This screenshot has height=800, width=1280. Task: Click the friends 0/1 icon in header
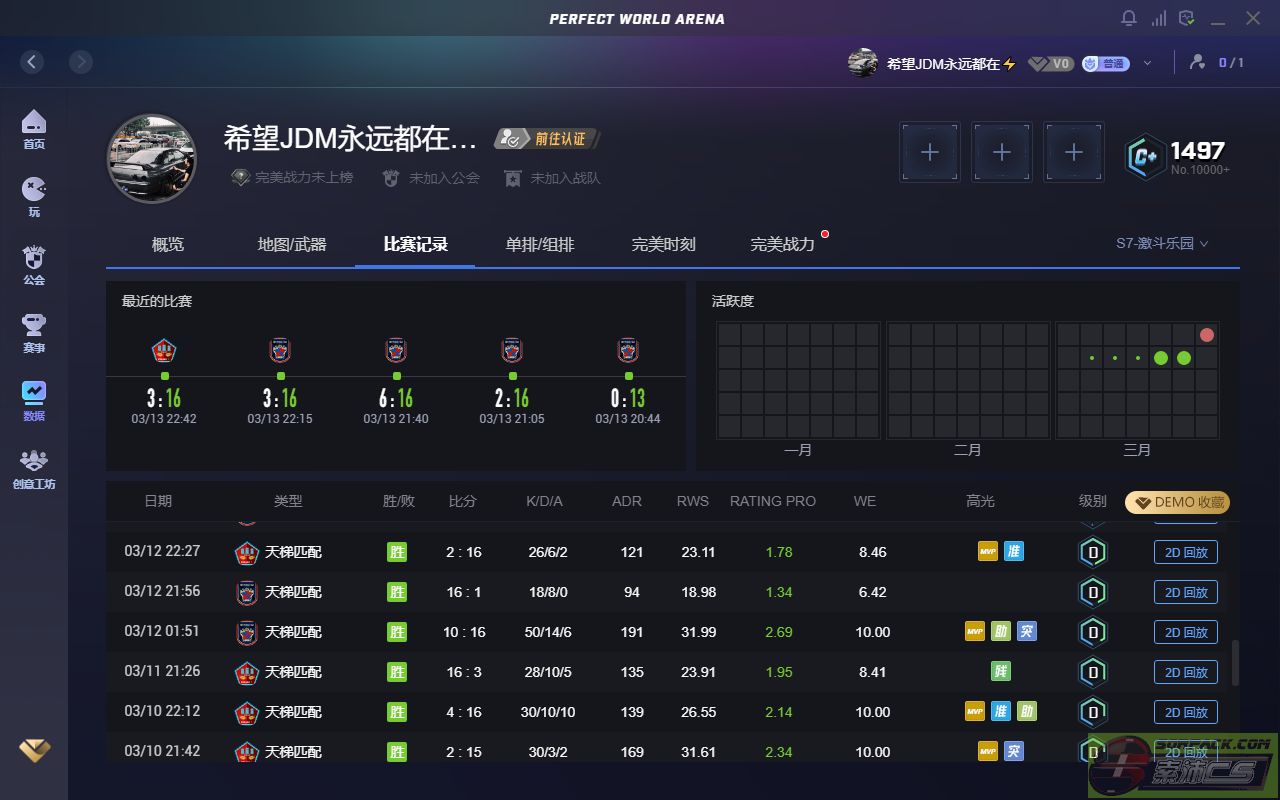point(1216,63)
